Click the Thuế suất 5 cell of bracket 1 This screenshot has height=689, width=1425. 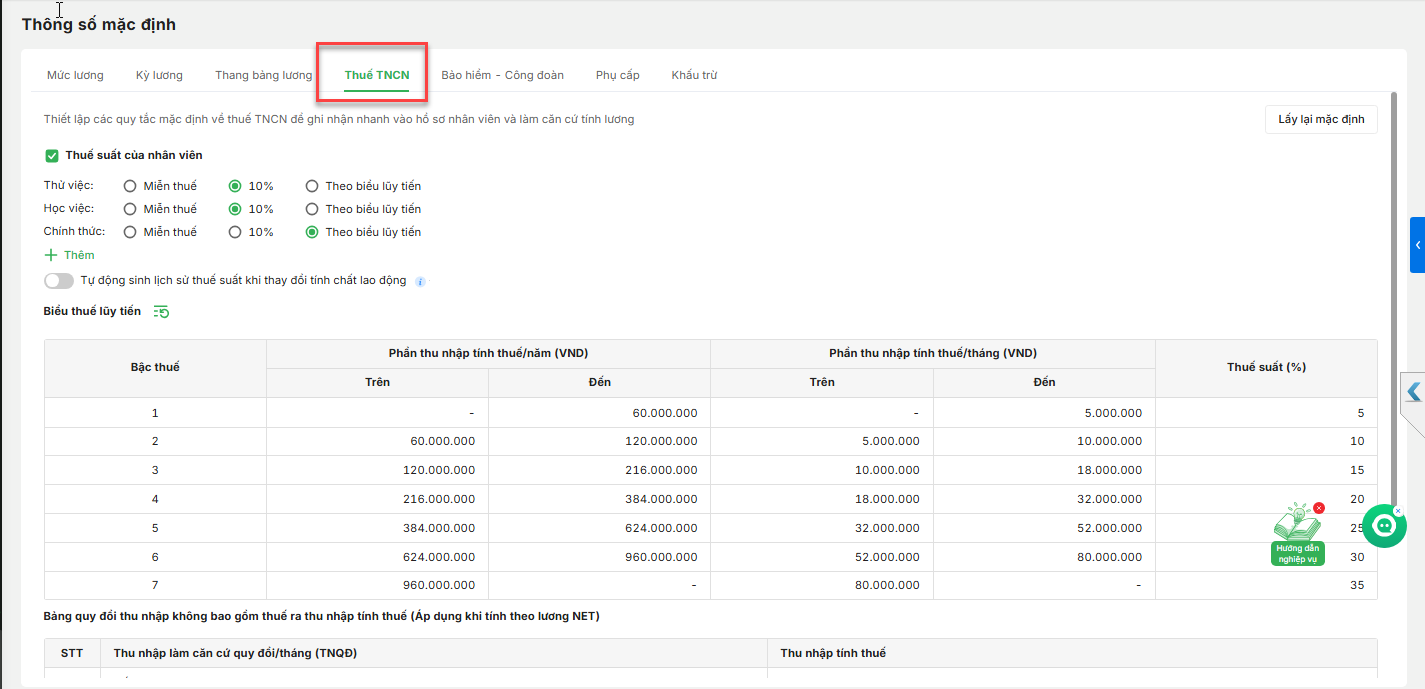pos(1265,413)
